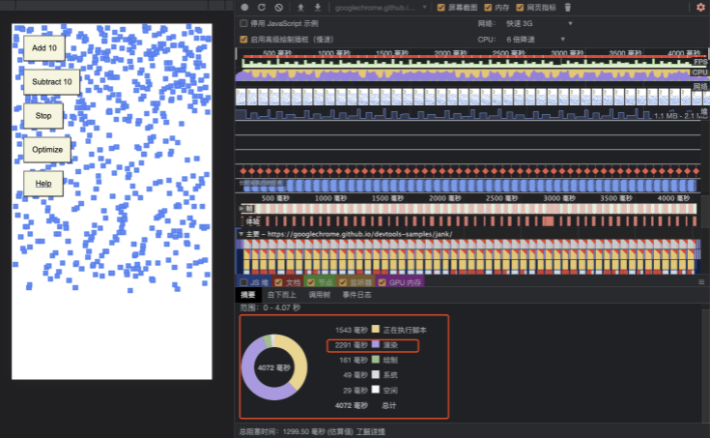Image resolution: width=710 pixels, height=438 pixels.
Task: Expand the 帧 frames track
Action: click(x=241, y=208)
